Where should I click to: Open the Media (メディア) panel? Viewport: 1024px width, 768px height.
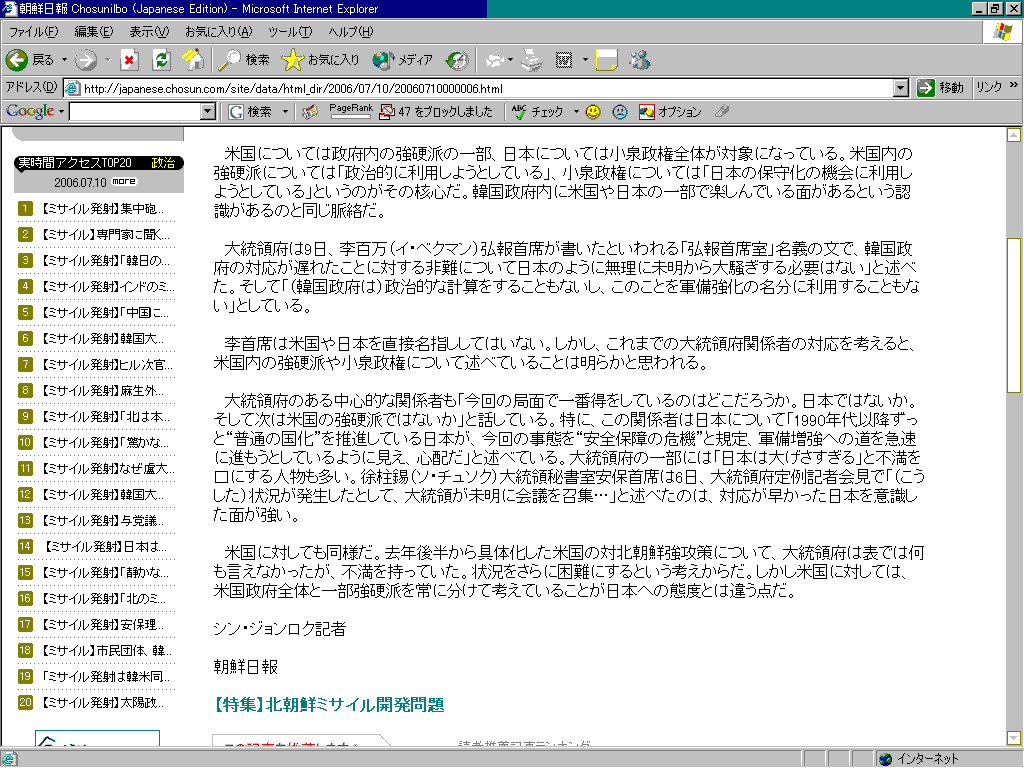tap(402, 60)
